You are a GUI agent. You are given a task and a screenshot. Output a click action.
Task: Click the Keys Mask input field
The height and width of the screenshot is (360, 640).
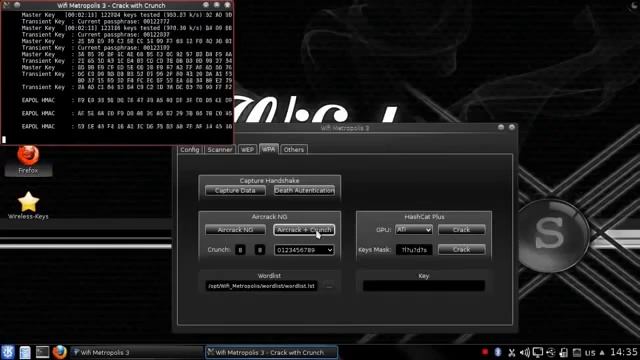click(414, 250)
